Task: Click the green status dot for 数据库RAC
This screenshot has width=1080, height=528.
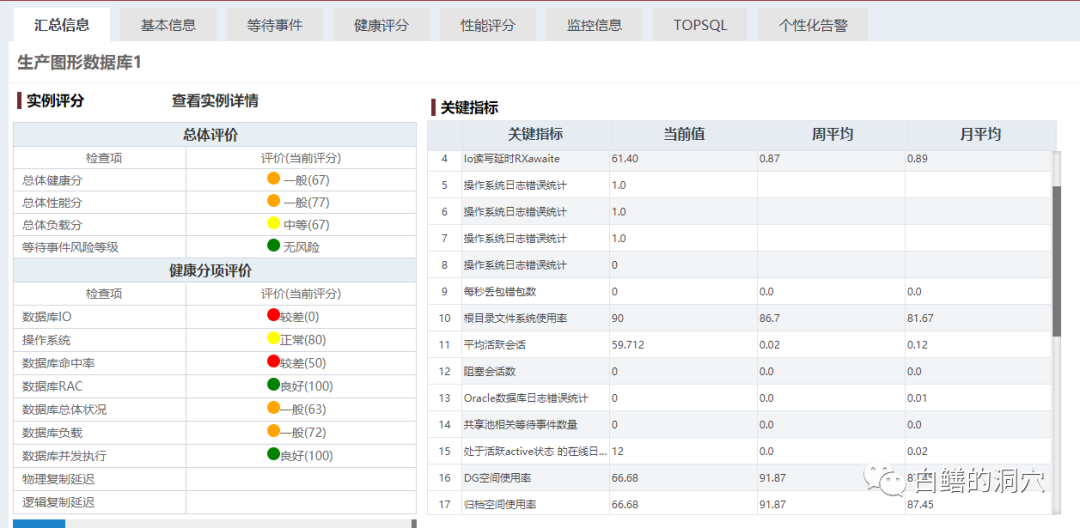Action: coord(272,385)
